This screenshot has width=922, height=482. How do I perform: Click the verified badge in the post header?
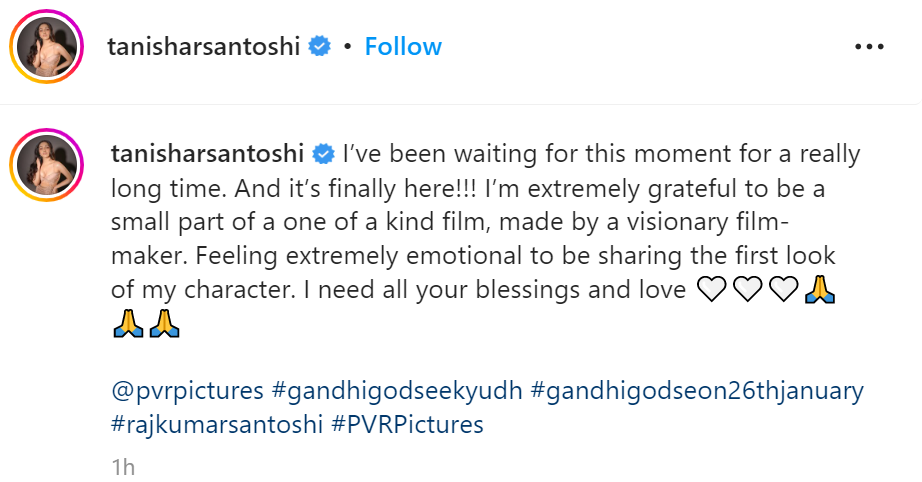click(320, 47)
